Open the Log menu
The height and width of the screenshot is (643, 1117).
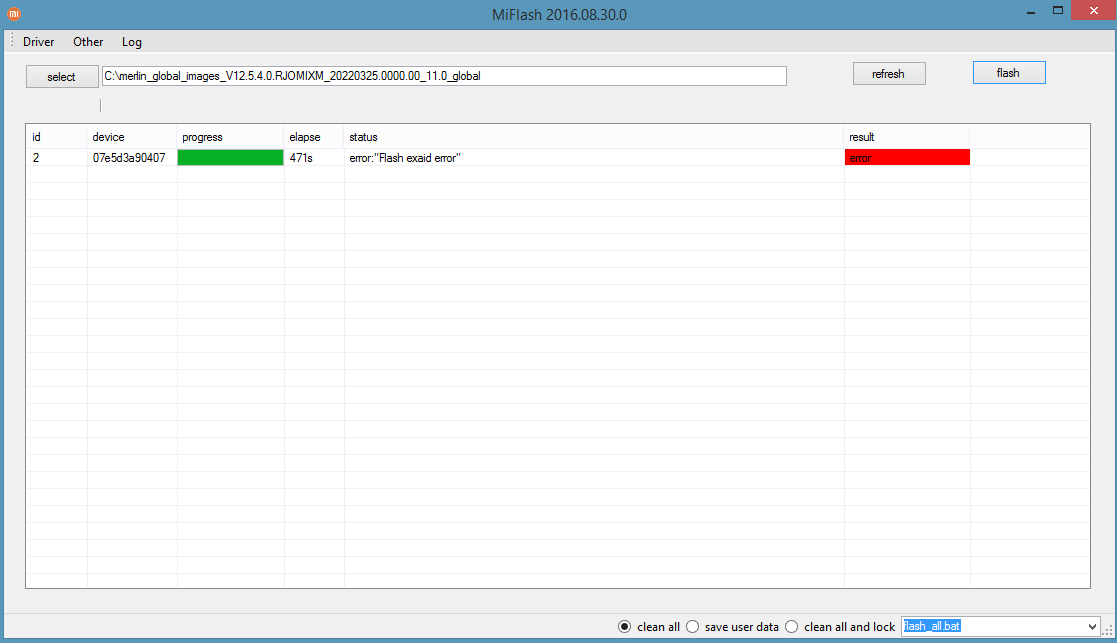point(132,42)
